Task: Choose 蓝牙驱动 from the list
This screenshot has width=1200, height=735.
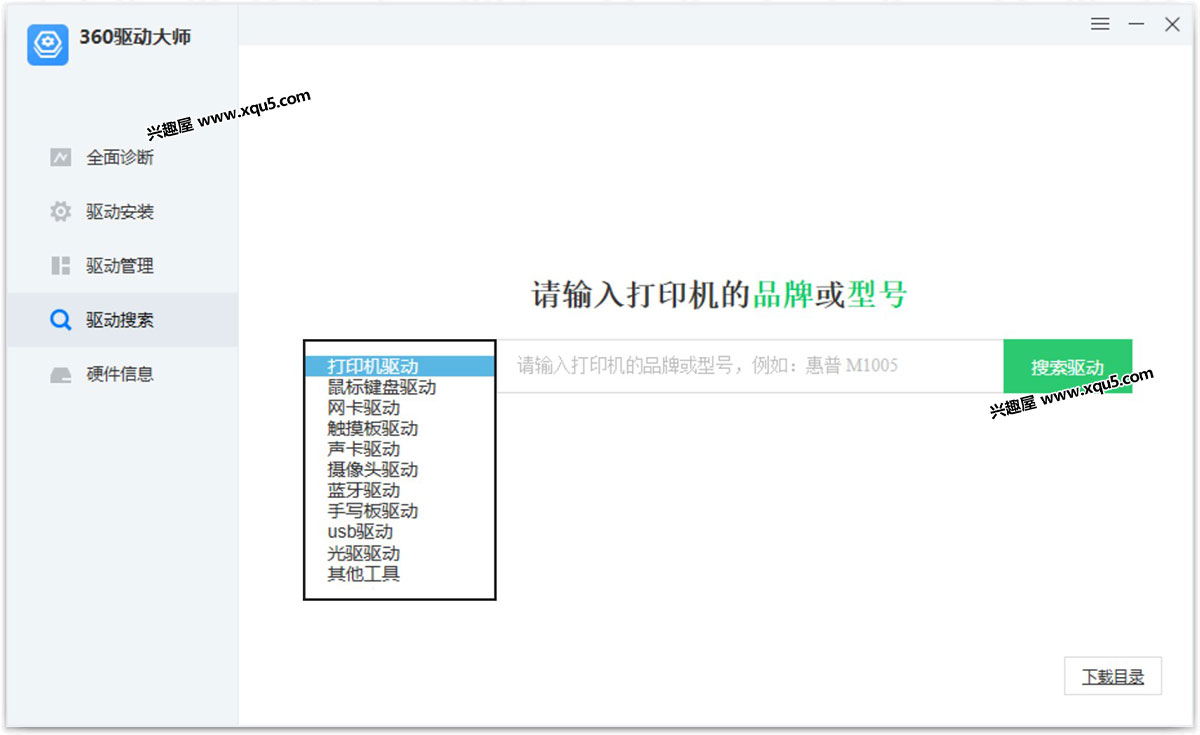Action: (x=399, y=491)
